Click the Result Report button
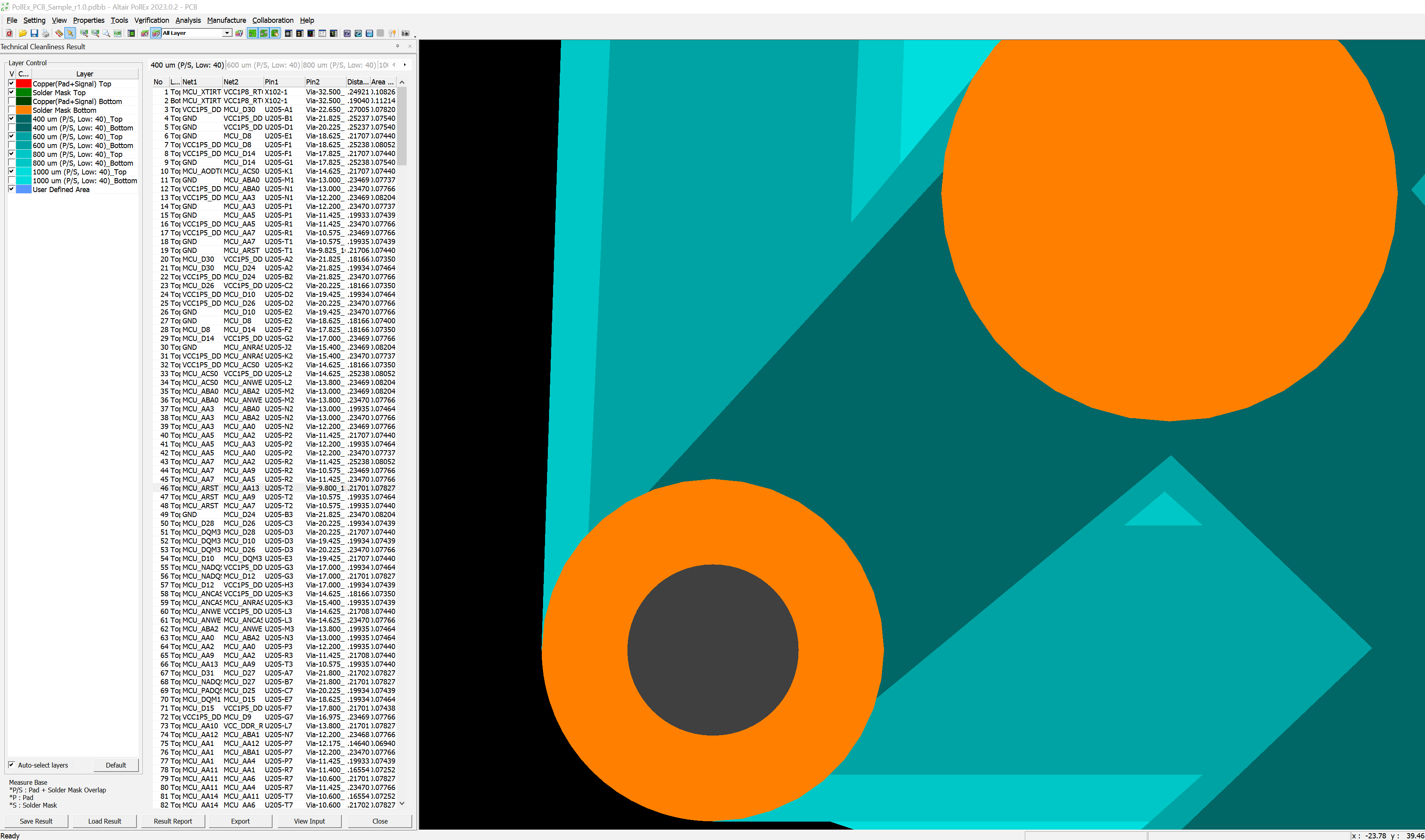 pyautogui.click(x=172, y=821)
